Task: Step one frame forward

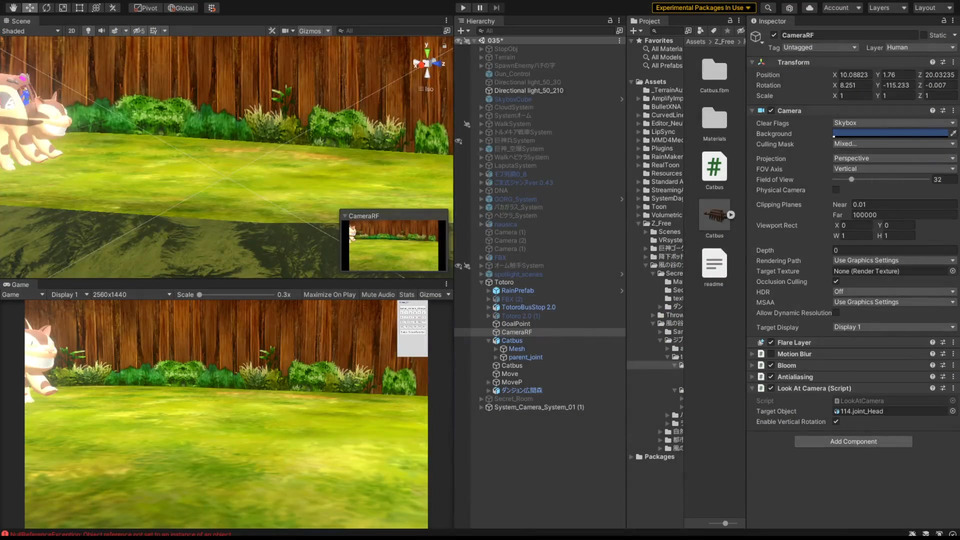Action: [x=497, y=8]
